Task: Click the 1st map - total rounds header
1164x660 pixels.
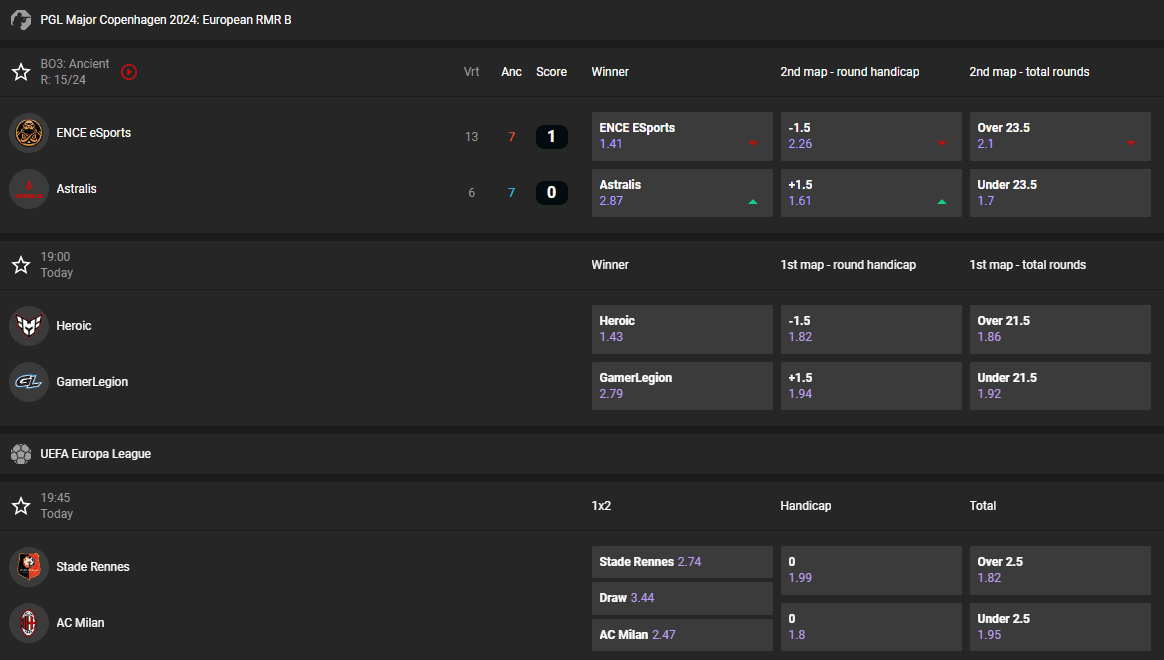Action: [1028, 265]
